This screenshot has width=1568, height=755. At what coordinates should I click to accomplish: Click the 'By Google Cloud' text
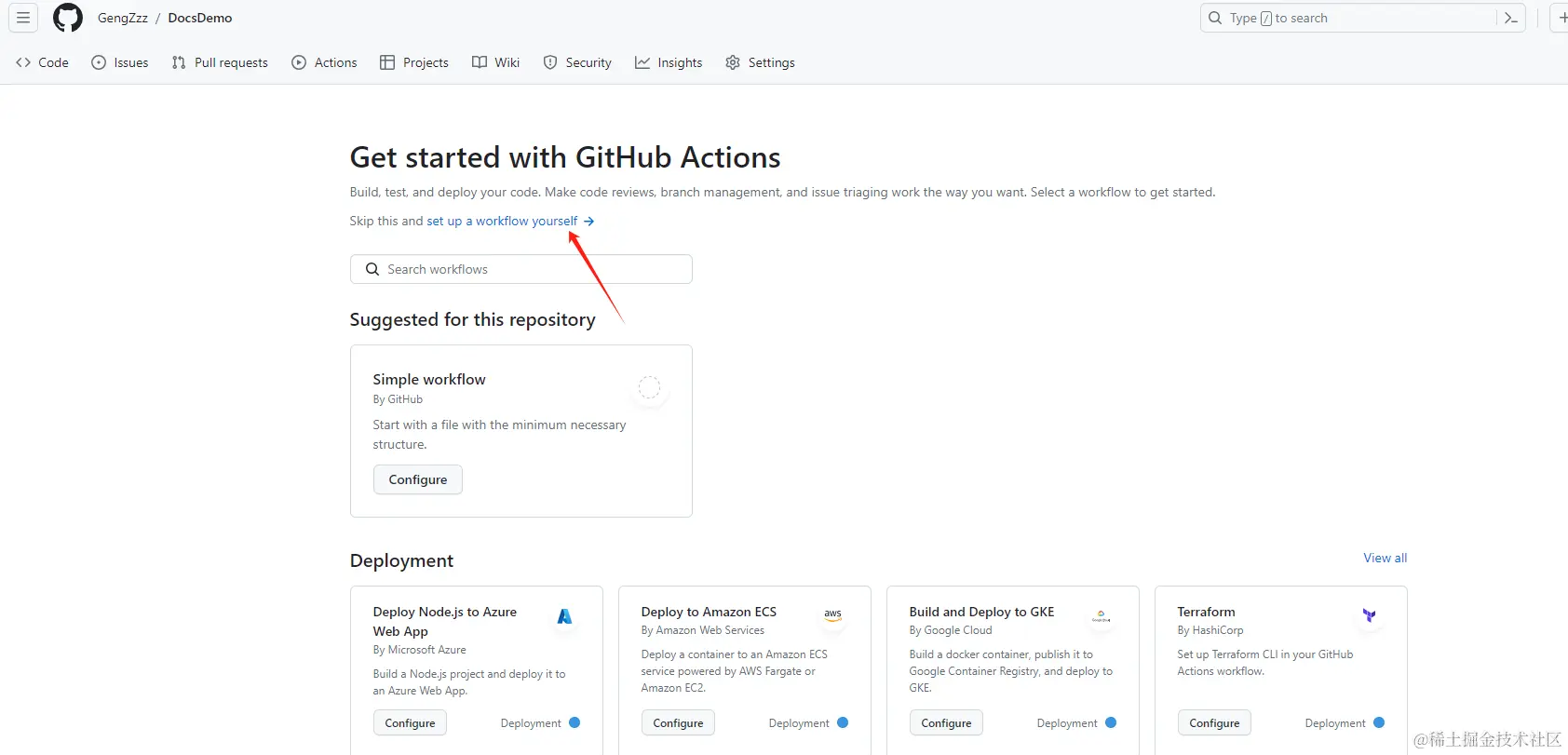(x=951, y=630)
